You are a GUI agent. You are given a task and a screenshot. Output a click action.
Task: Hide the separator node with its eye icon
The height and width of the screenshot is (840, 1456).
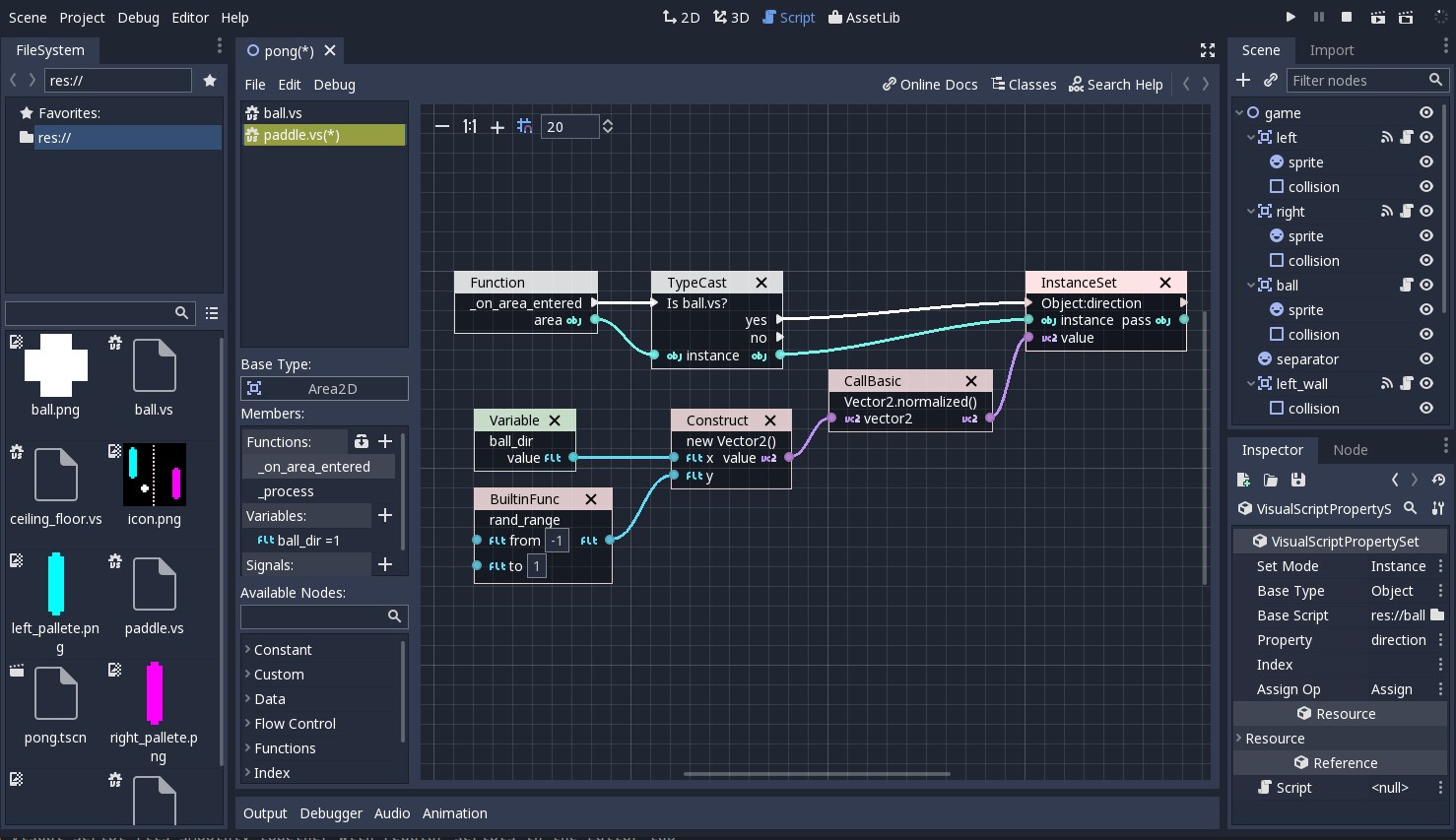pos(1426,358)
